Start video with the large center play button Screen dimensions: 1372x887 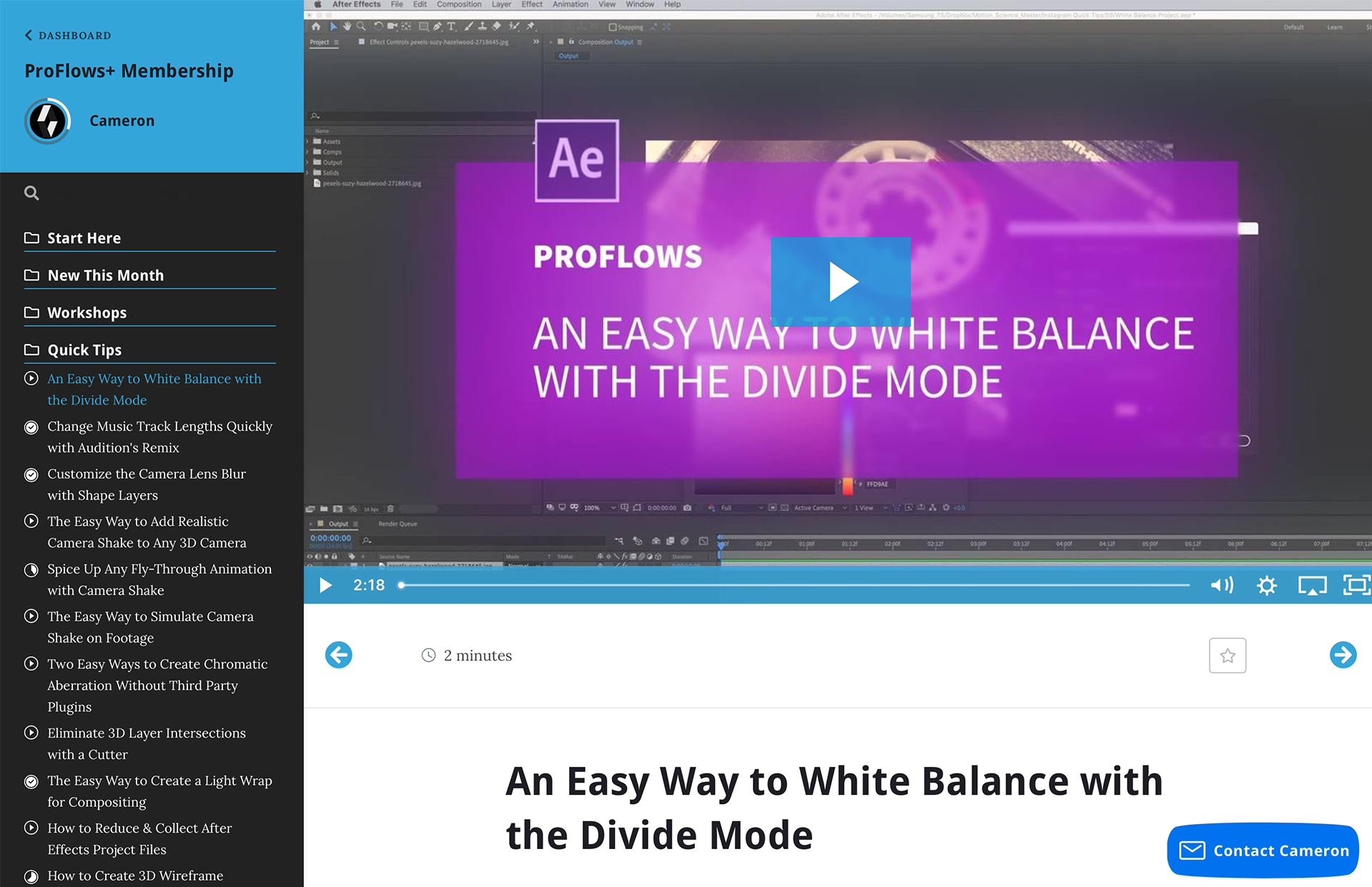(x=841, y=282)
